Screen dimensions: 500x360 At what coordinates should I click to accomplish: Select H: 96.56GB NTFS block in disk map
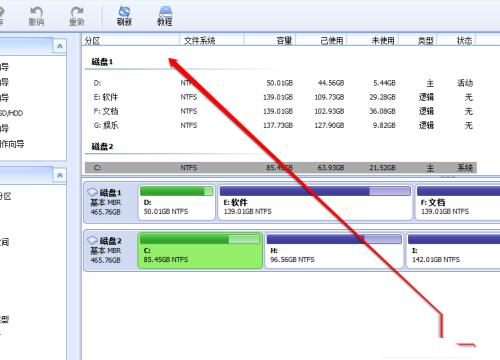click(x=334, y=251)
